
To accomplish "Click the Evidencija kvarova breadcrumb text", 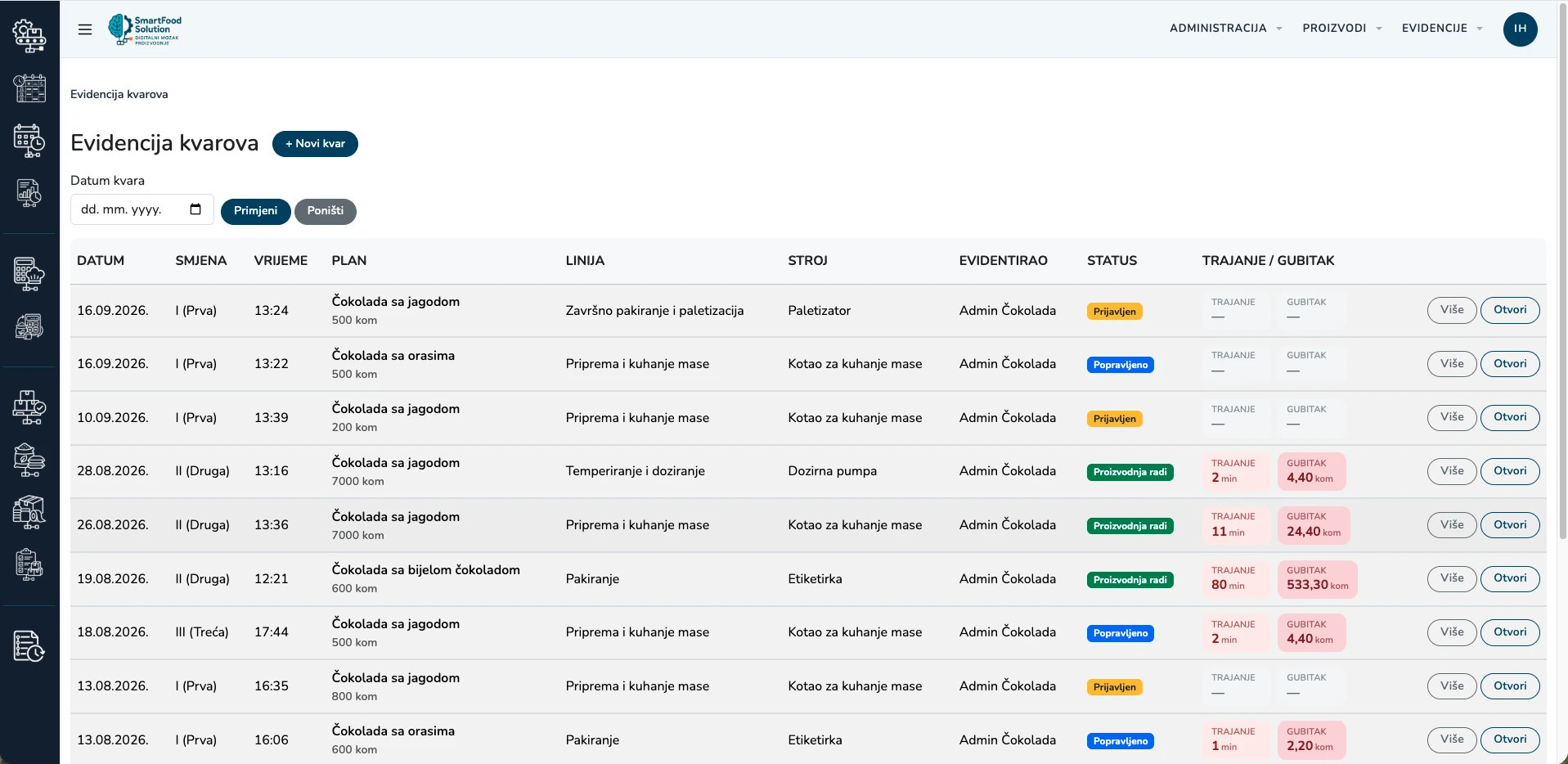I will point(119,94).
